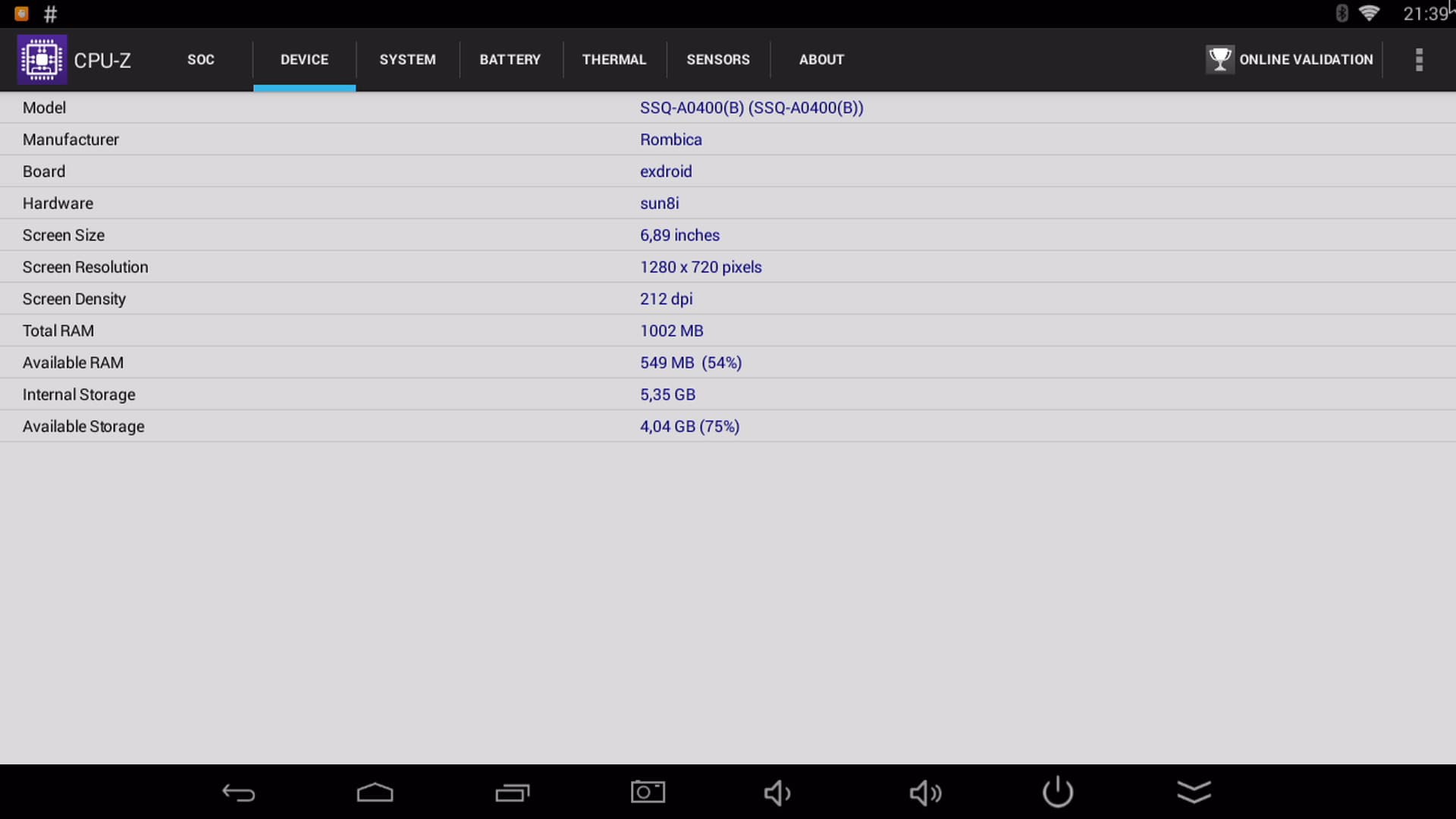This screenshot has height=819, width=1456.
Task: Click the ONLINE VALIDATION button
Action: 1305,60
